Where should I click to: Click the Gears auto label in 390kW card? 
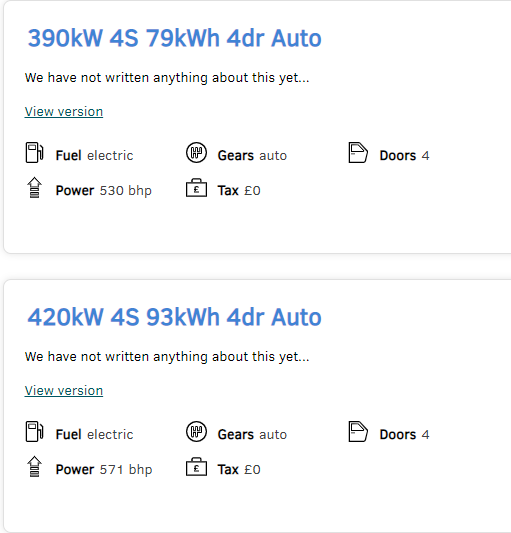[252, 156]
